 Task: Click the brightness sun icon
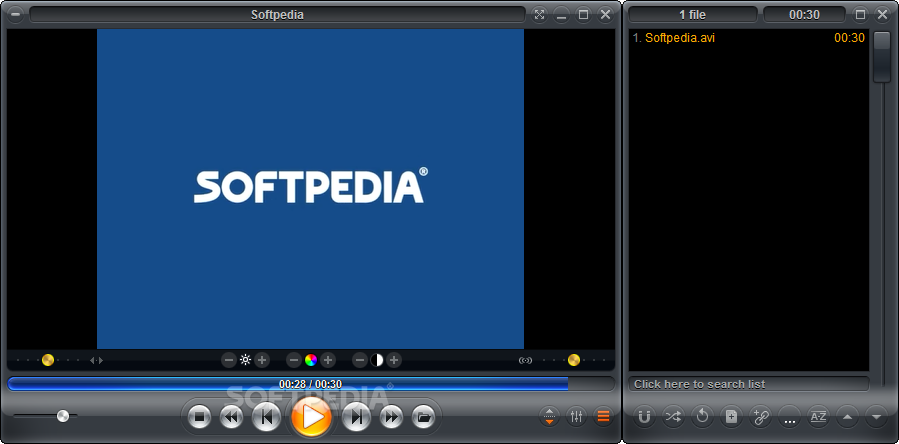coord(245,360)
